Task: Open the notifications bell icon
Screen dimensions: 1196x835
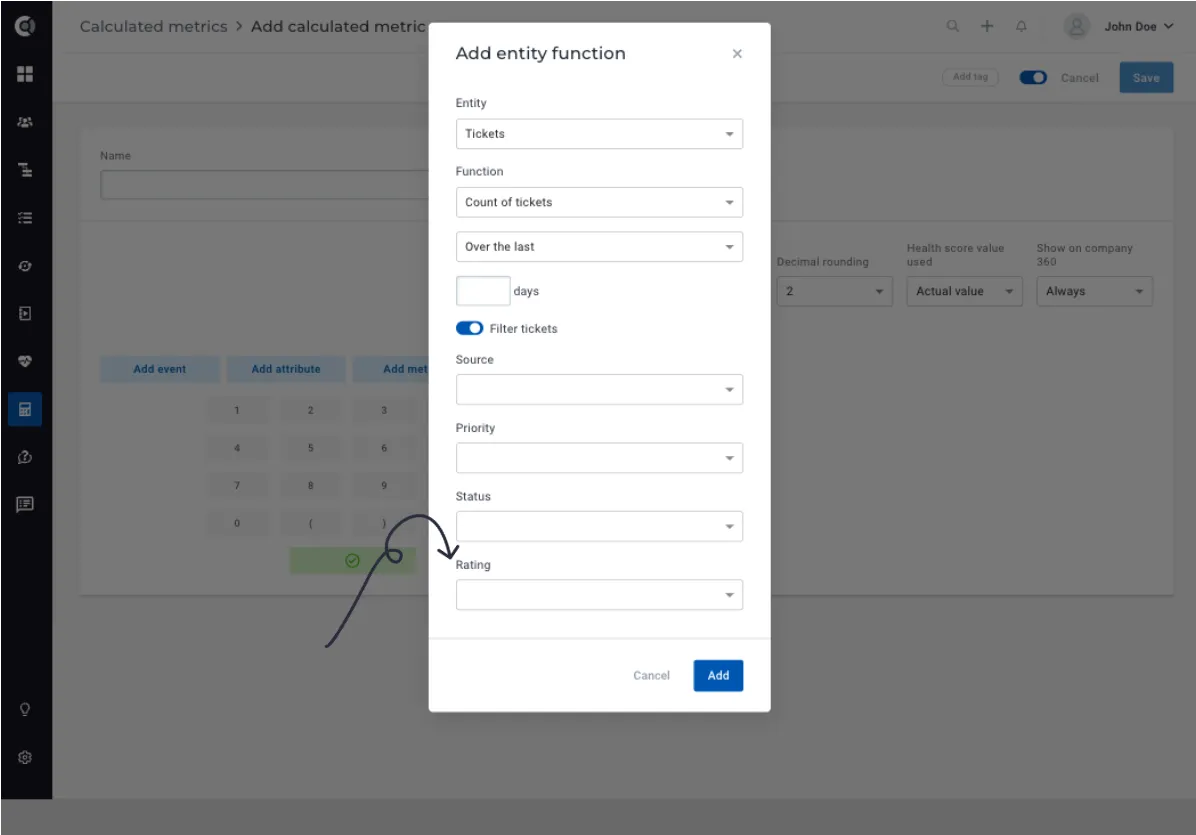Action: coord(1021,26)
